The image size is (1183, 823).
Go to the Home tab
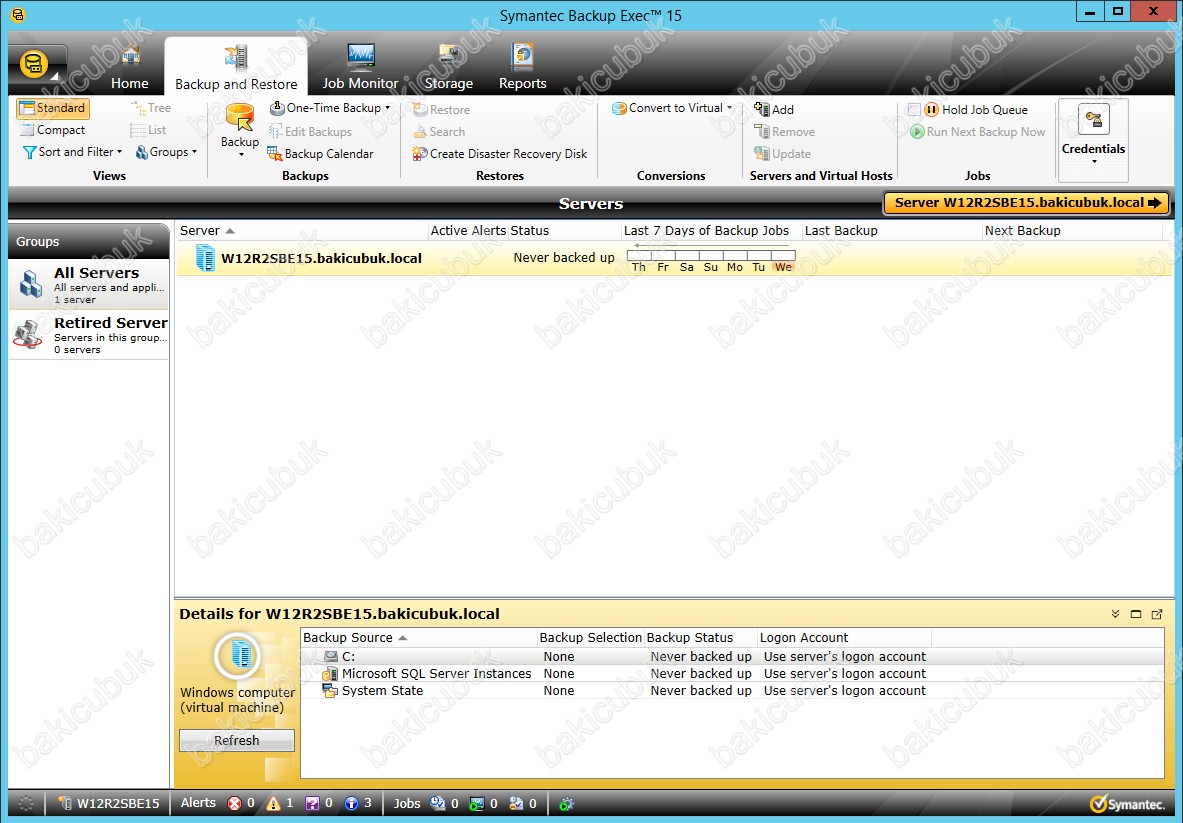(130, 67)
